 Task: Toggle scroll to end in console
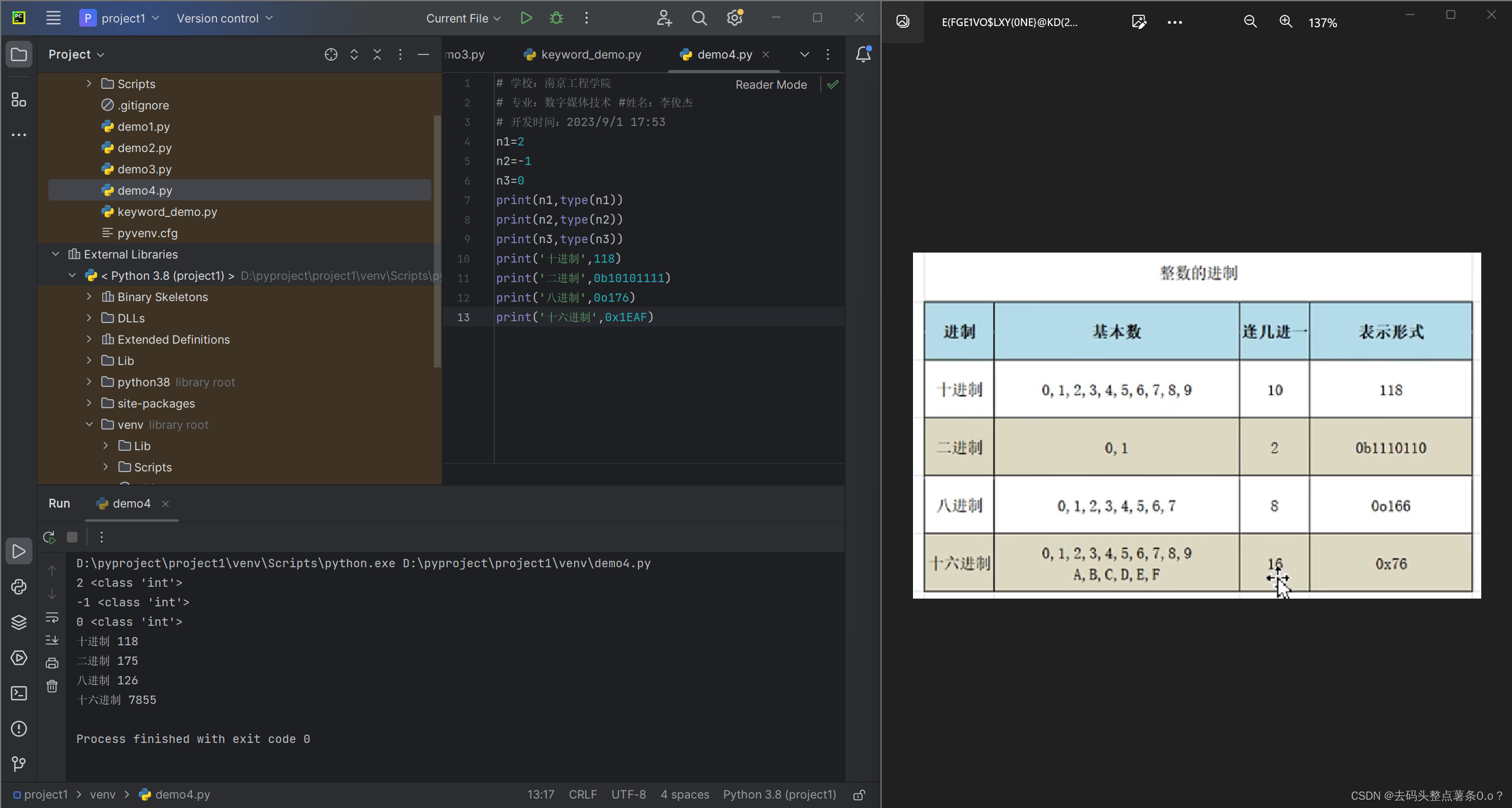click(52, 640)
